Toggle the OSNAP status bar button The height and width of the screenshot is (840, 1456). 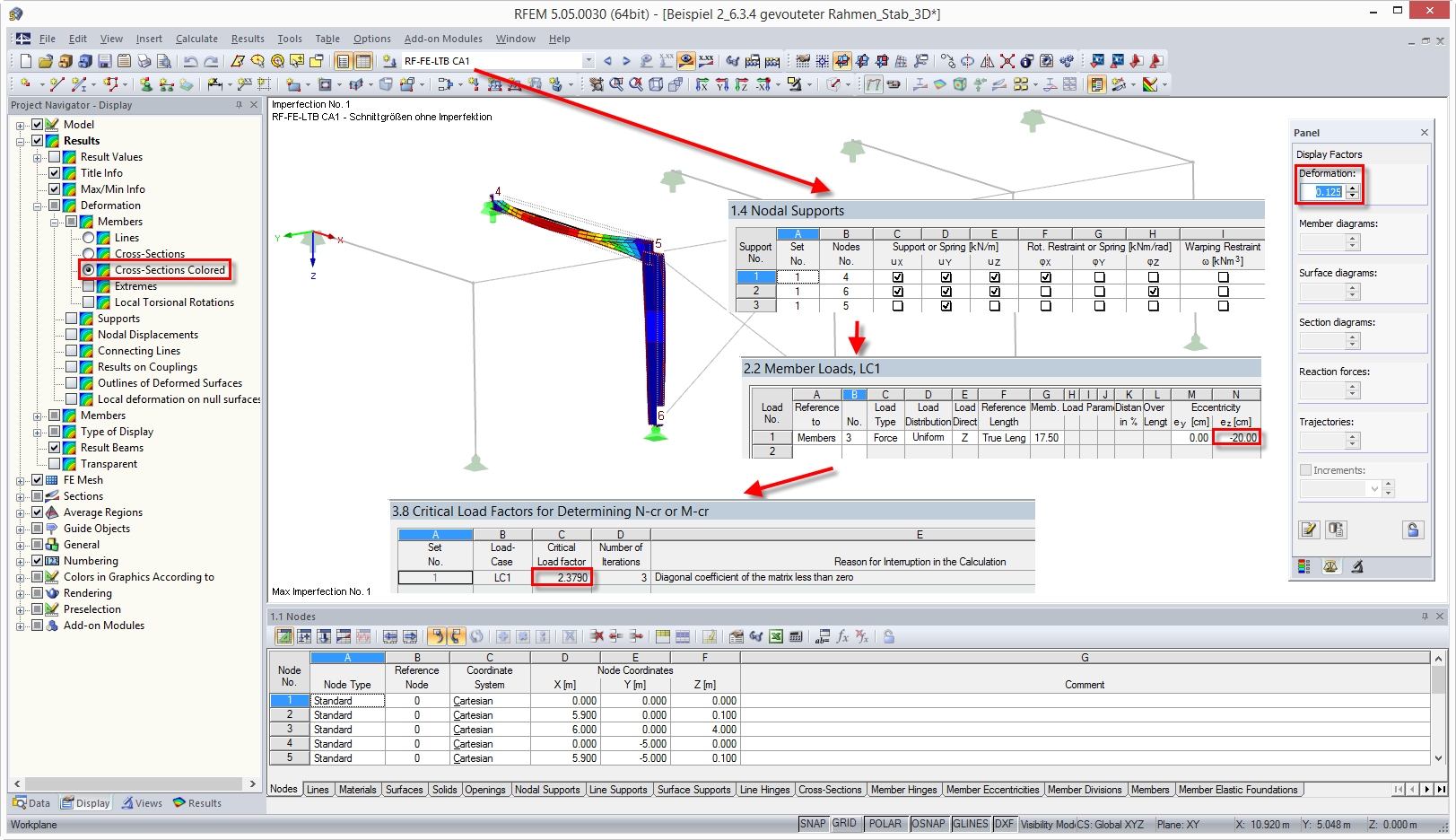[929, 824]
